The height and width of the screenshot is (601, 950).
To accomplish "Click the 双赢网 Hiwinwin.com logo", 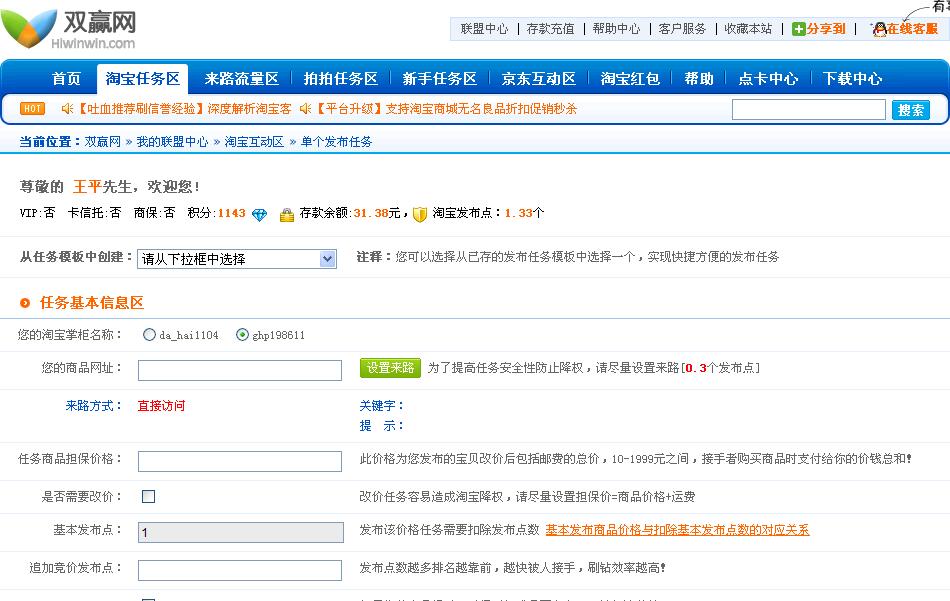I will click(68, 28).
